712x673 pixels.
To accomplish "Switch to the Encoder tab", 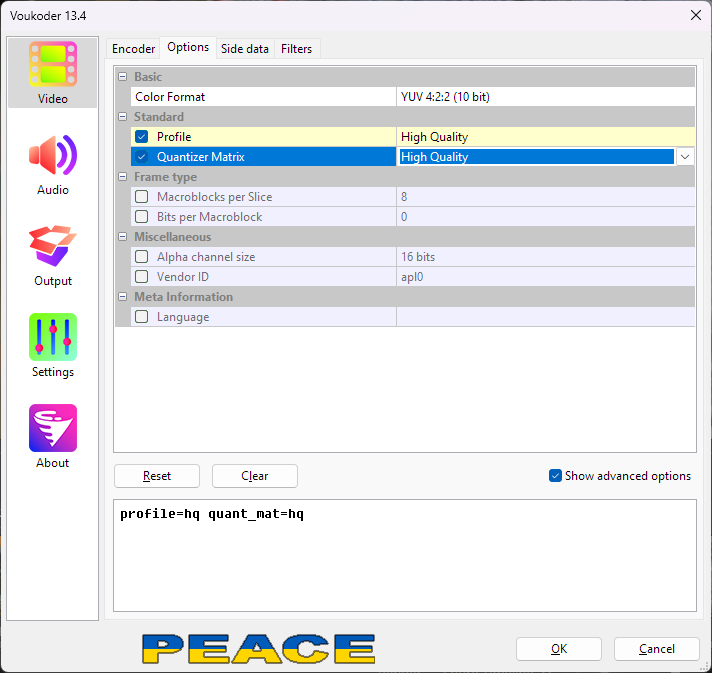I will 133,49.
